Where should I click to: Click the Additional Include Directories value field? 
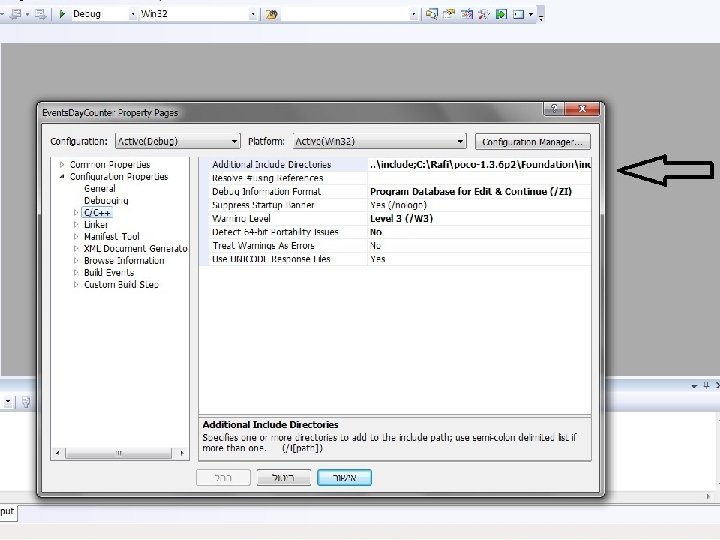point(480,164)
